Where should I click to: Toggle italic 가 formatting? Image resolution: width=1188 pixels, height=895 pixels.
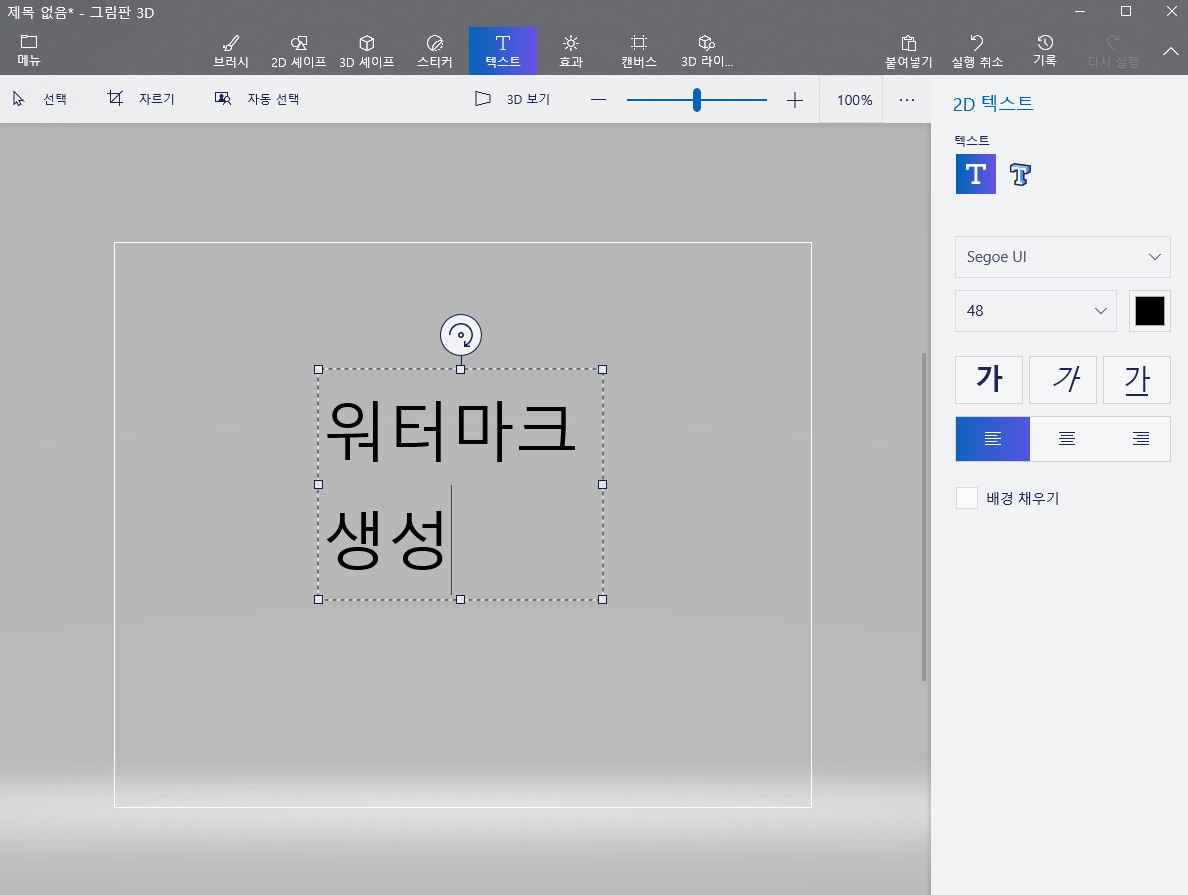(1063, 380)
